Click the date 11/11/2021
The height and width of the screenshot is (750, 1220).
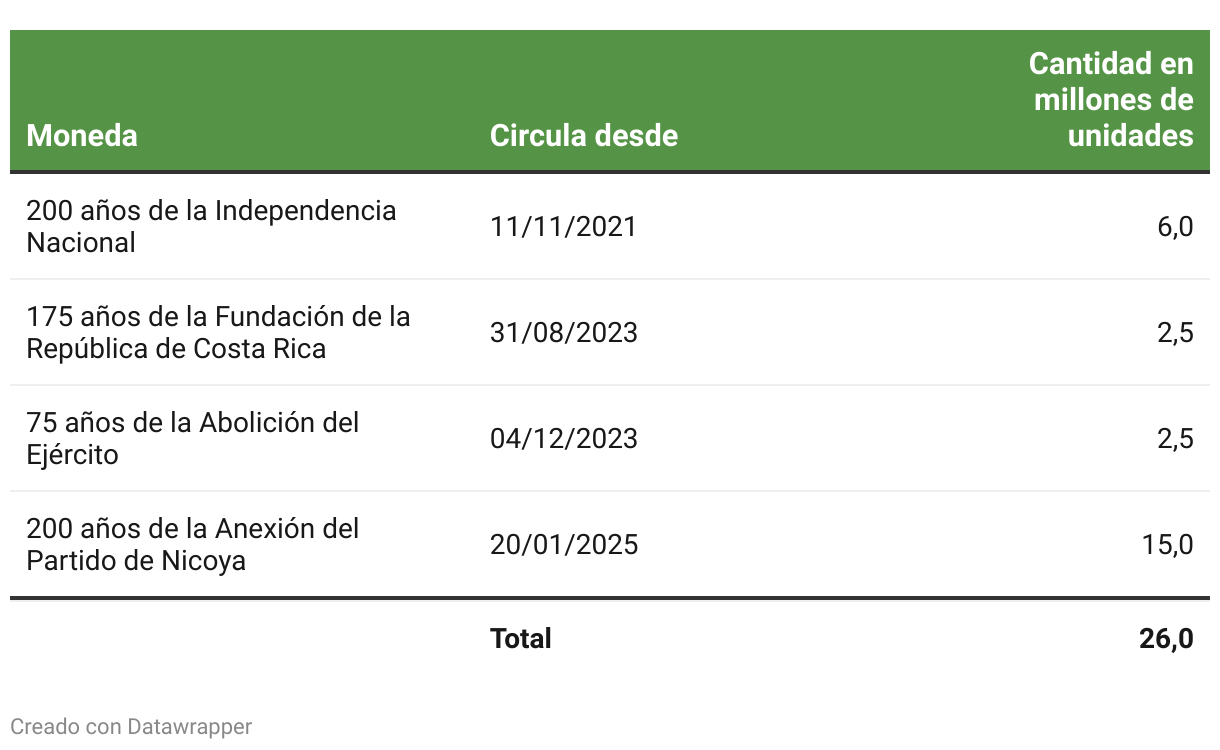pyautogui.click(x=563, y=227)
